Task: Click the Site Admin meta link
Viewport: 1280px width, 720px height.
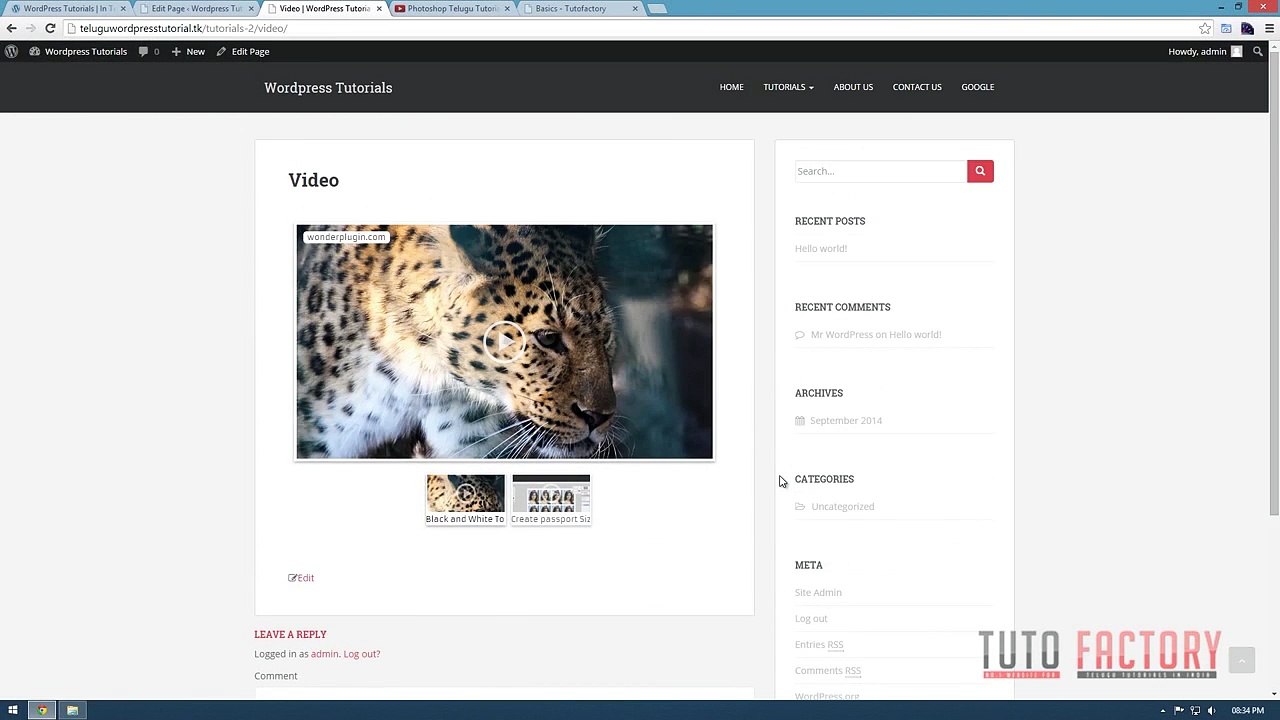Action: click(x=818, y=592)
